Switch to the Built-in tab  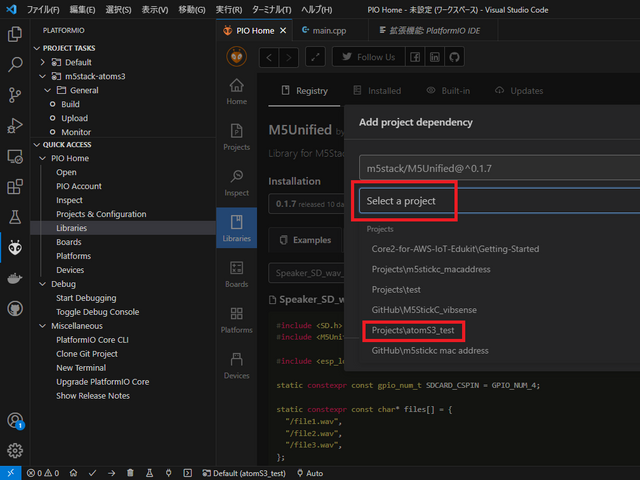pyautogui.click(x=448, y=91)
